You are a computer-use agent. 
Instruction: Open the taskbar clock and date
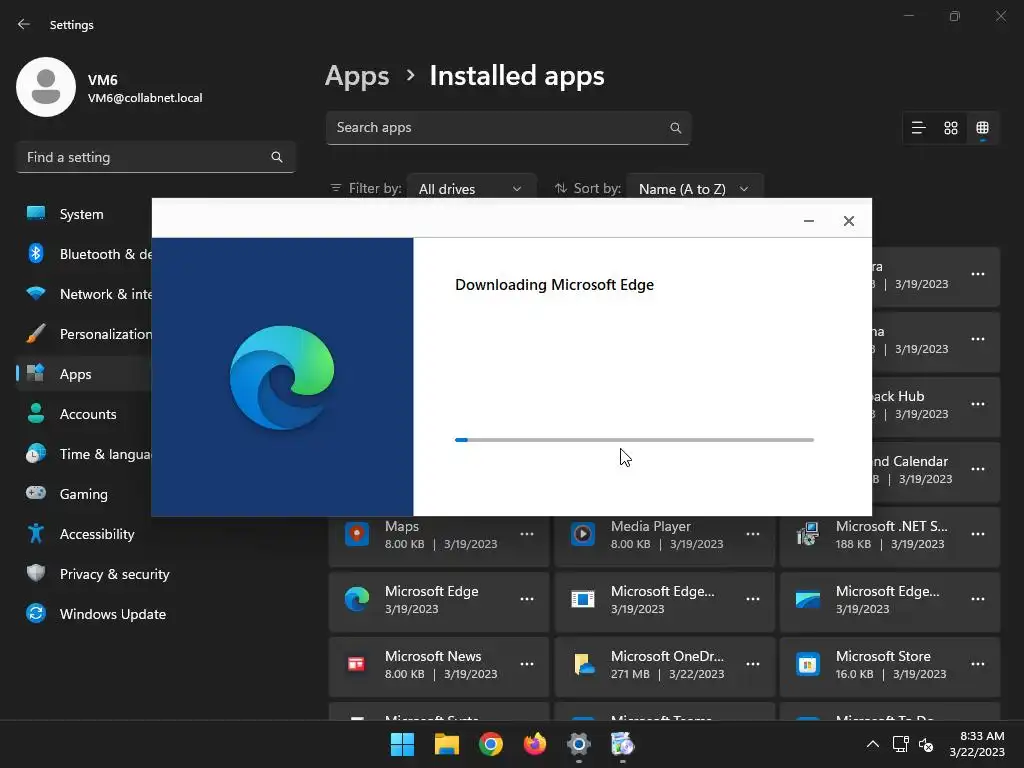(978, 744)
